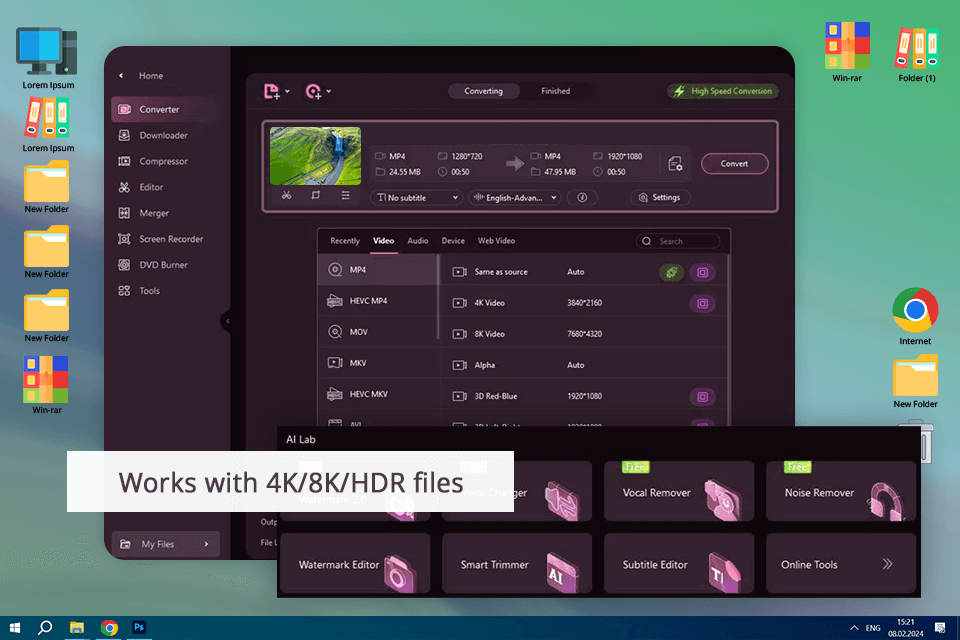Click the purple edit icon on 3D Red-Blue
This screenshot has width=960, height=640.
pos(702,397)
